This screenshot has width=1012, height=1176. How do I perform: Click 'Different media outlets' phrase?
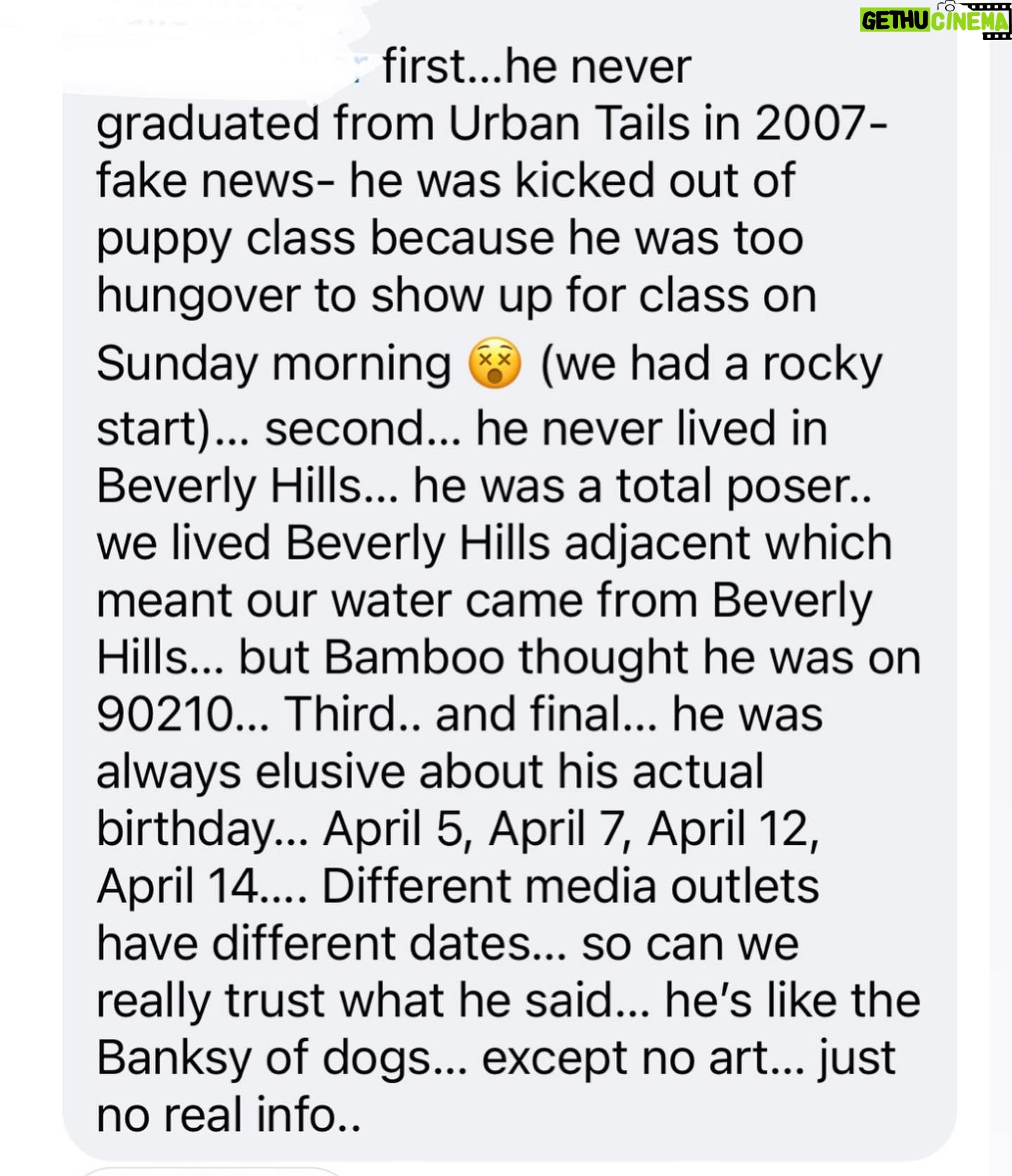[x=570, y=887]
